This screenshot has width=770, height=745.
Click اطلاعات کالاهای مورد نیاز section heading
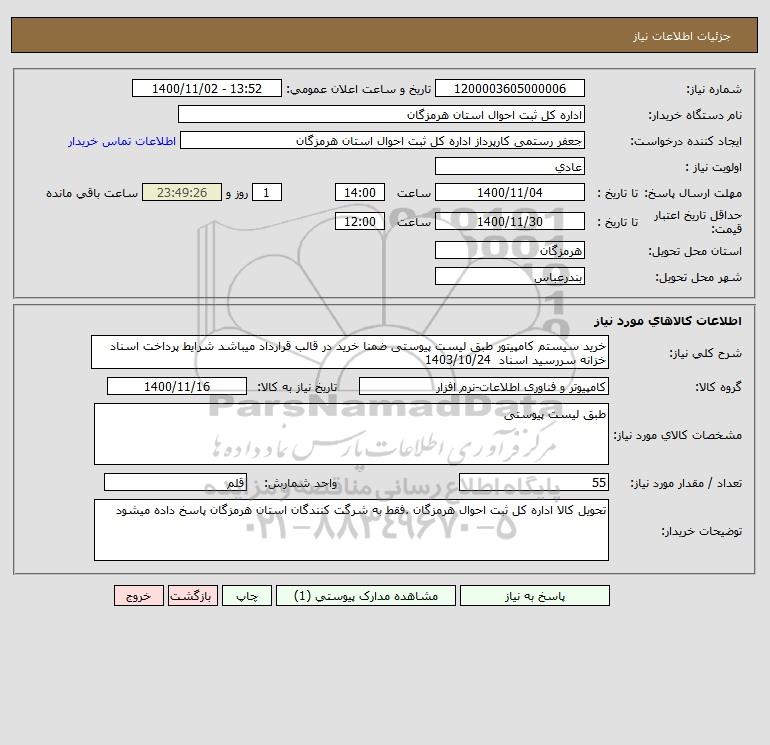668,321
